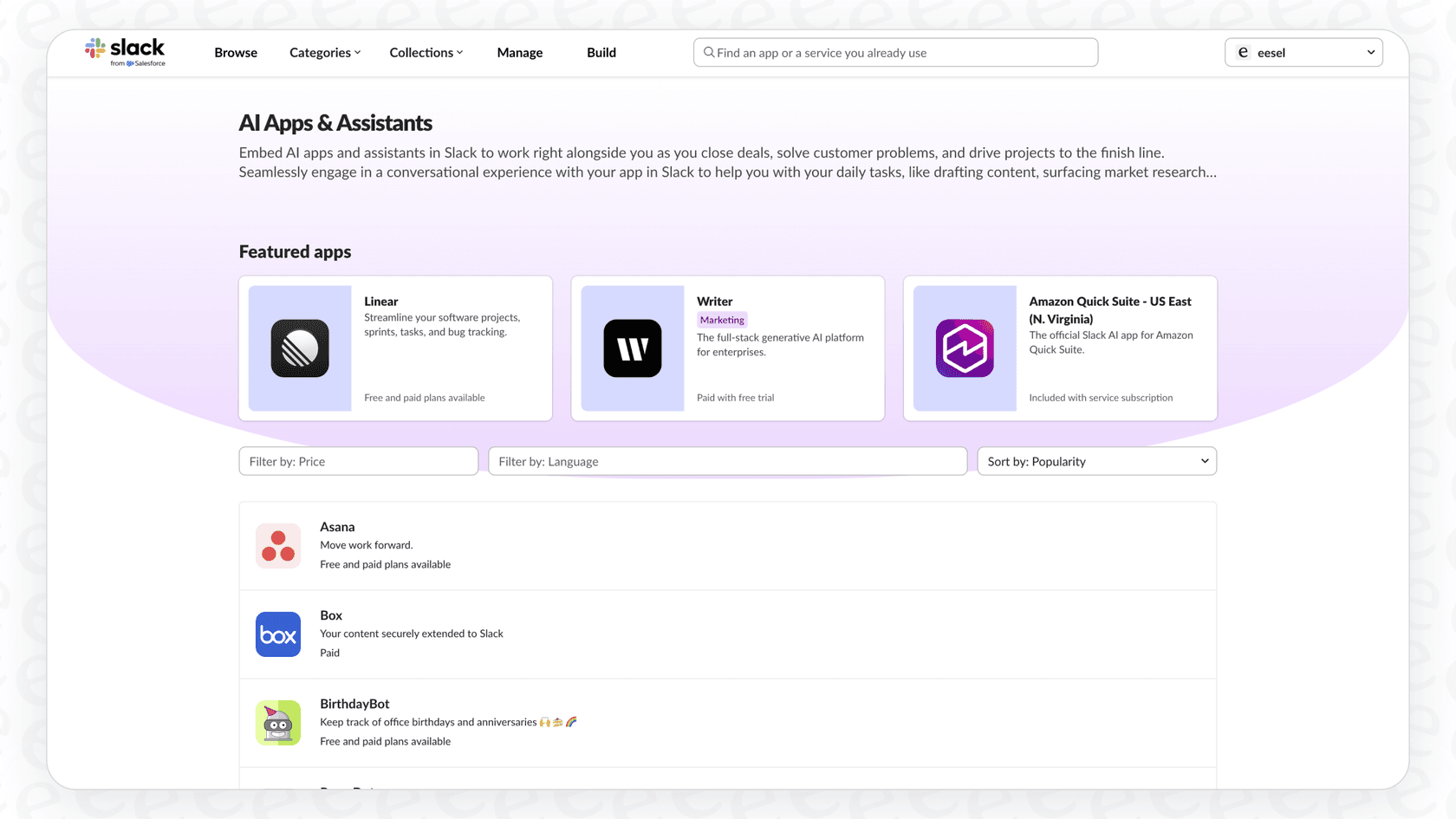Viewport: 1456px width, 819px height.
Task: Expand the Collections dropdown
Action: [426, 52]
